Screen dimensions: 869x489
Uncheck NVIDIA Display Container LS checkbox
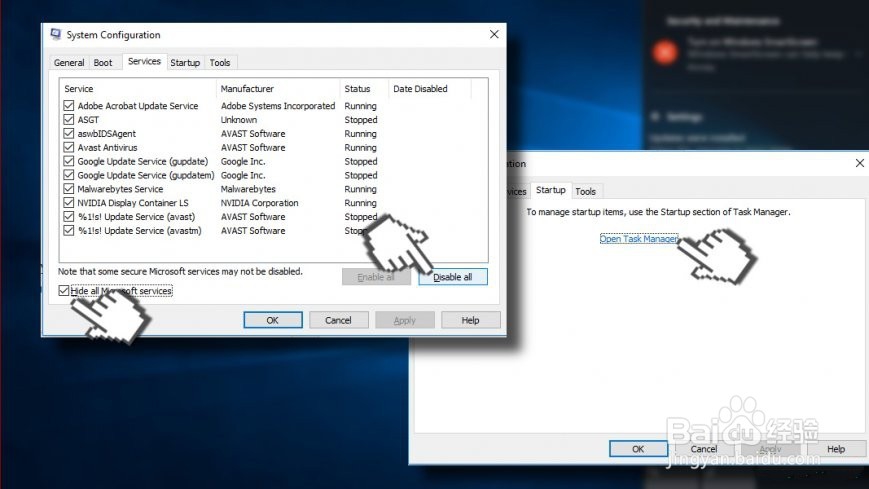pyautogui.click(x=69, y=202)
